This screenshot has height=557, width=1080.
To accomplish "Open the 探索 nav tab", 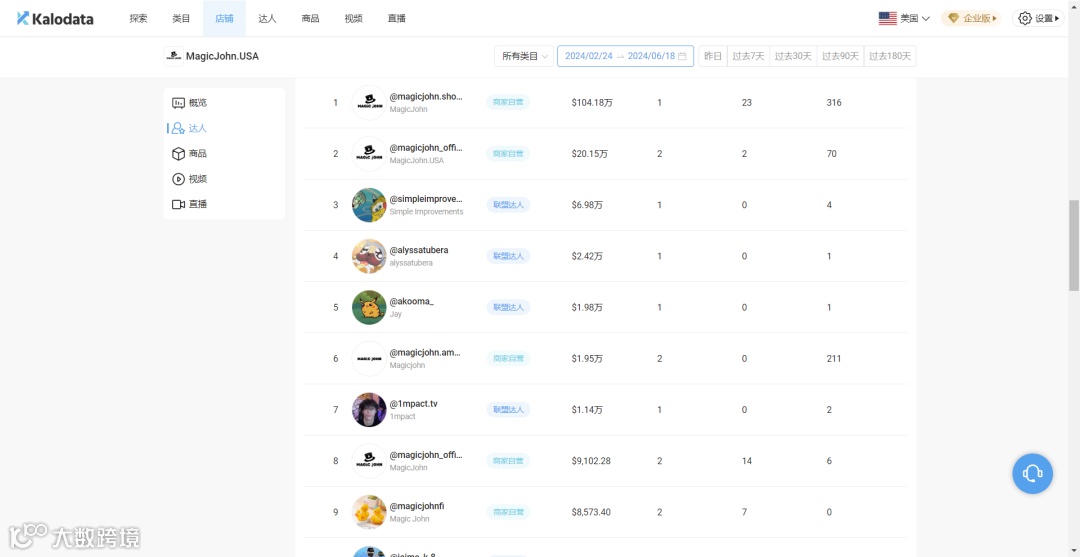I will click(138, 19).
